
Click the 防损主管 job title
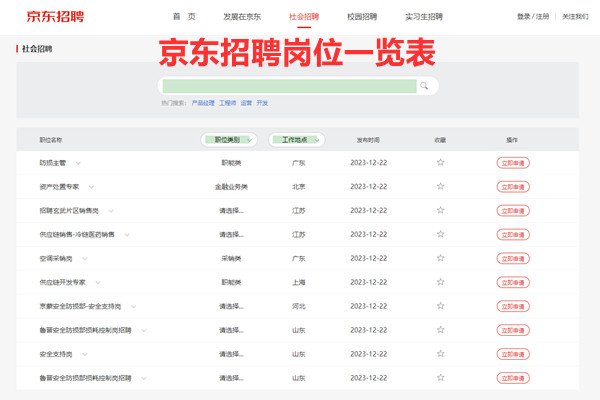tap(53, 163)
